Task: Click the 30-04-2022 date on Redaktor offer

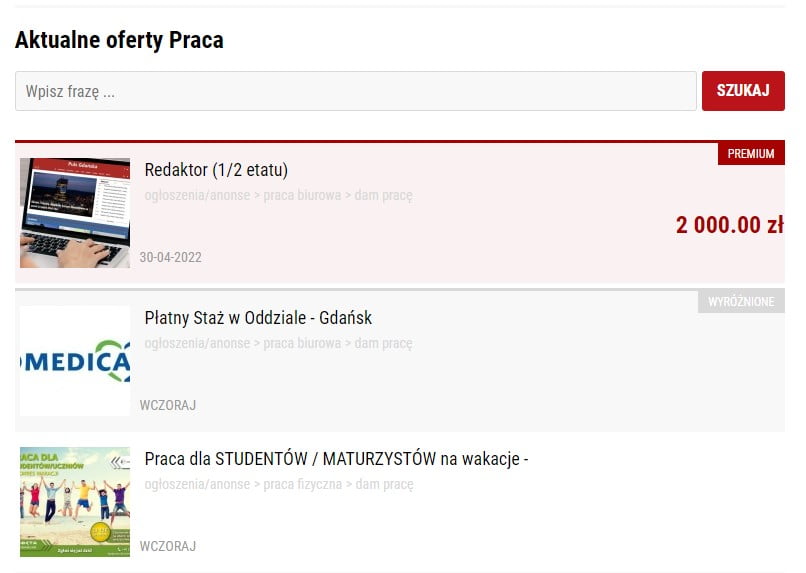Action: click(x=171, y=257)
